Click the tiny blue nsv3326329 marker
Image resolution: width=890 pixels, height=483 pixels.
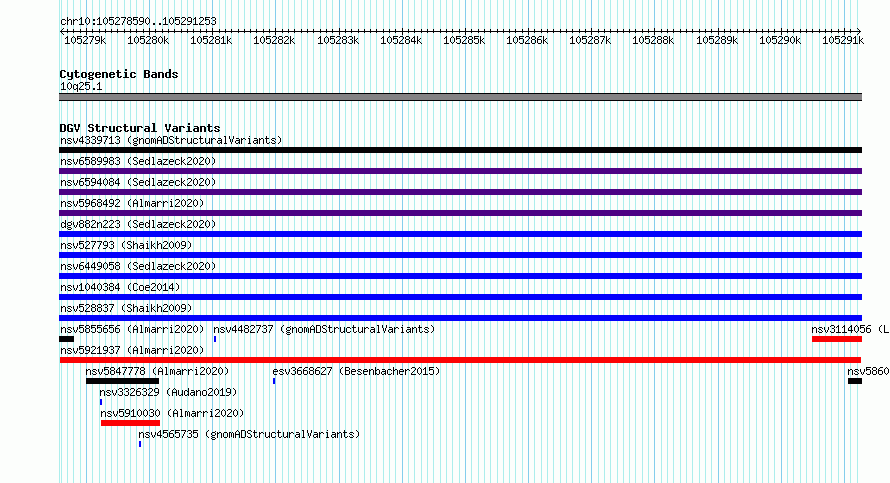click(x=101, y=402)
